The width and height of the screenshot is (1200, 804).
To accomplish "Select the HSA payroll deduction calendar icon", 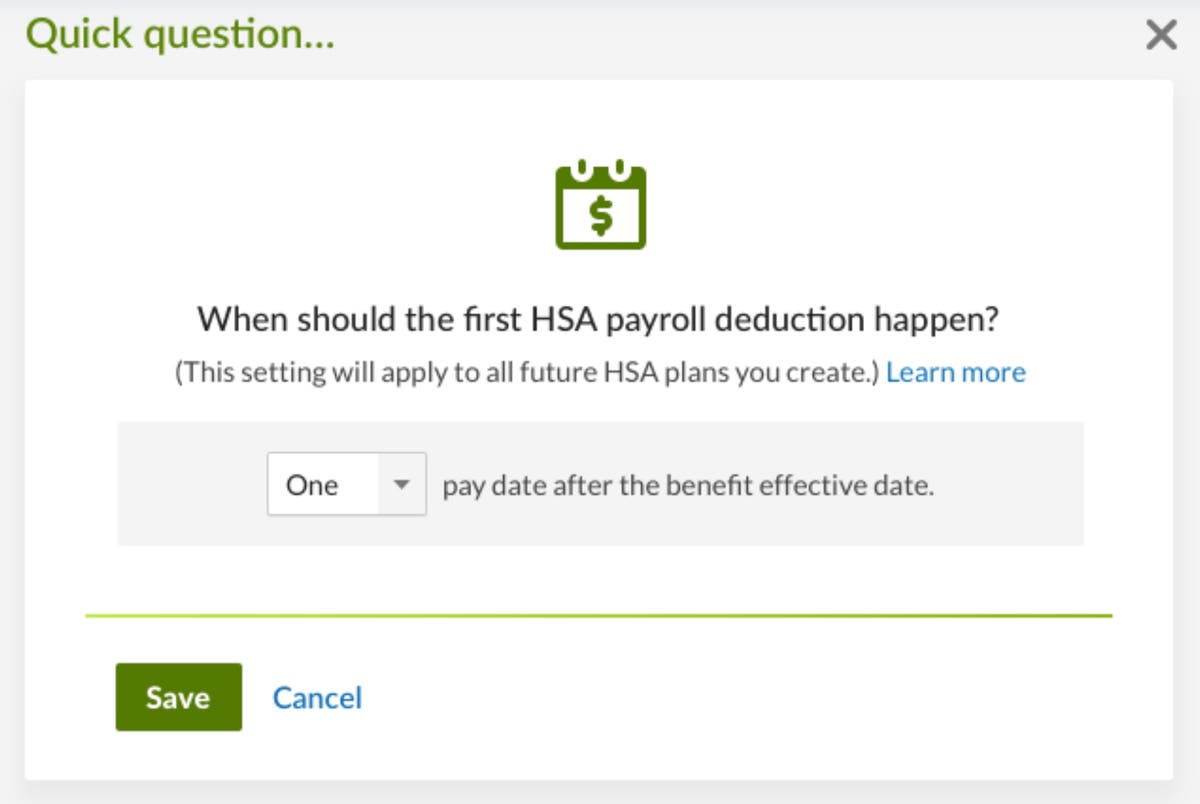I will click(x=599, y=203).
